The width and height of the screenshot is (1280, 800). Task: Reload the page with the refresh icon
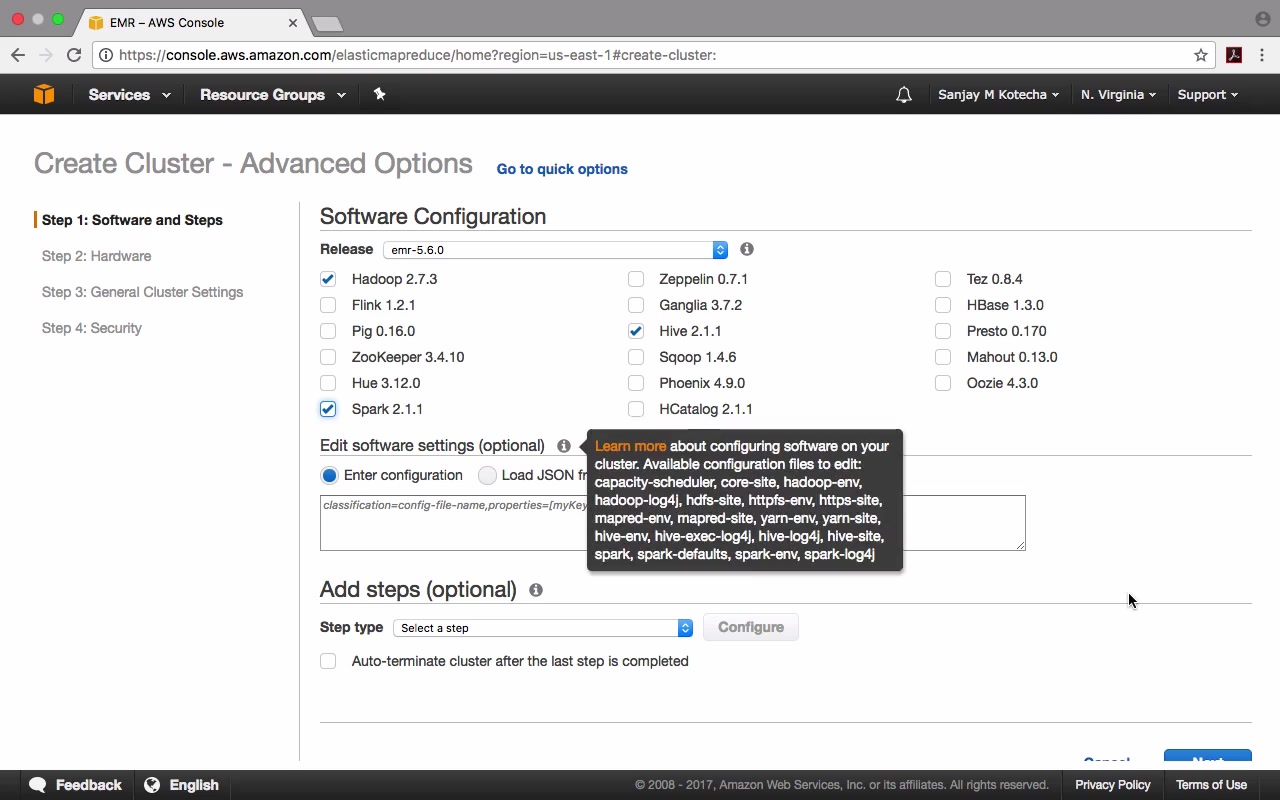[74, 55]
